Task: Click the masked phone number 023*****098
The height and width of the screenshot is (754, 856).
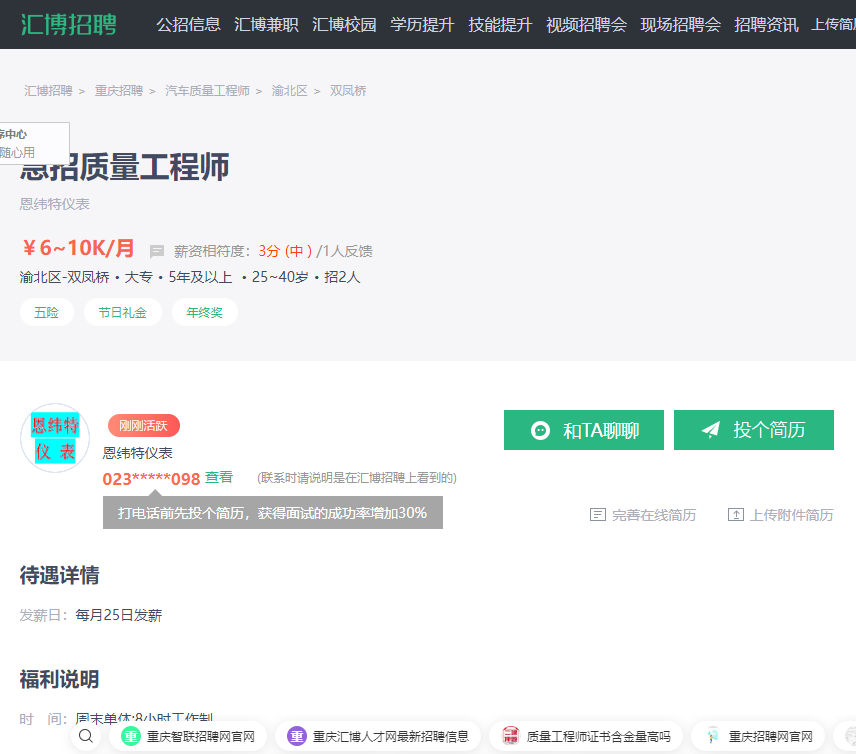Action: click(151, 479)
